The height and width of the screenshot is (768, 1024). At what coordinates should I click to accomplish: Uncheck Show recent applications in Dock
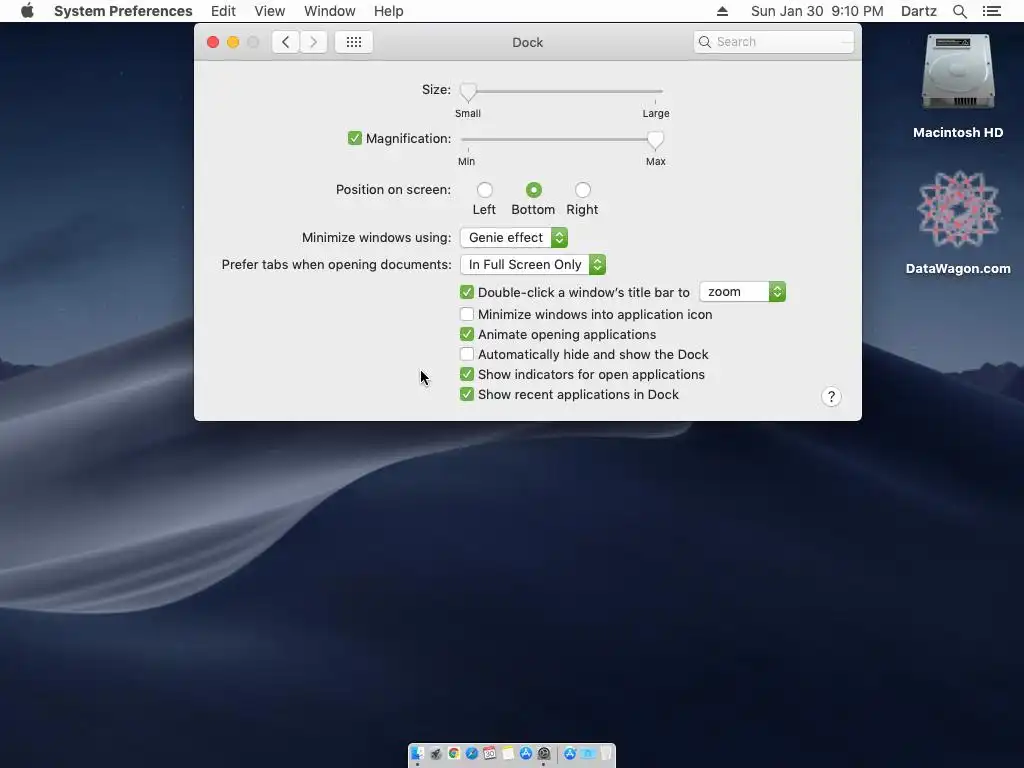coord(466,394)
